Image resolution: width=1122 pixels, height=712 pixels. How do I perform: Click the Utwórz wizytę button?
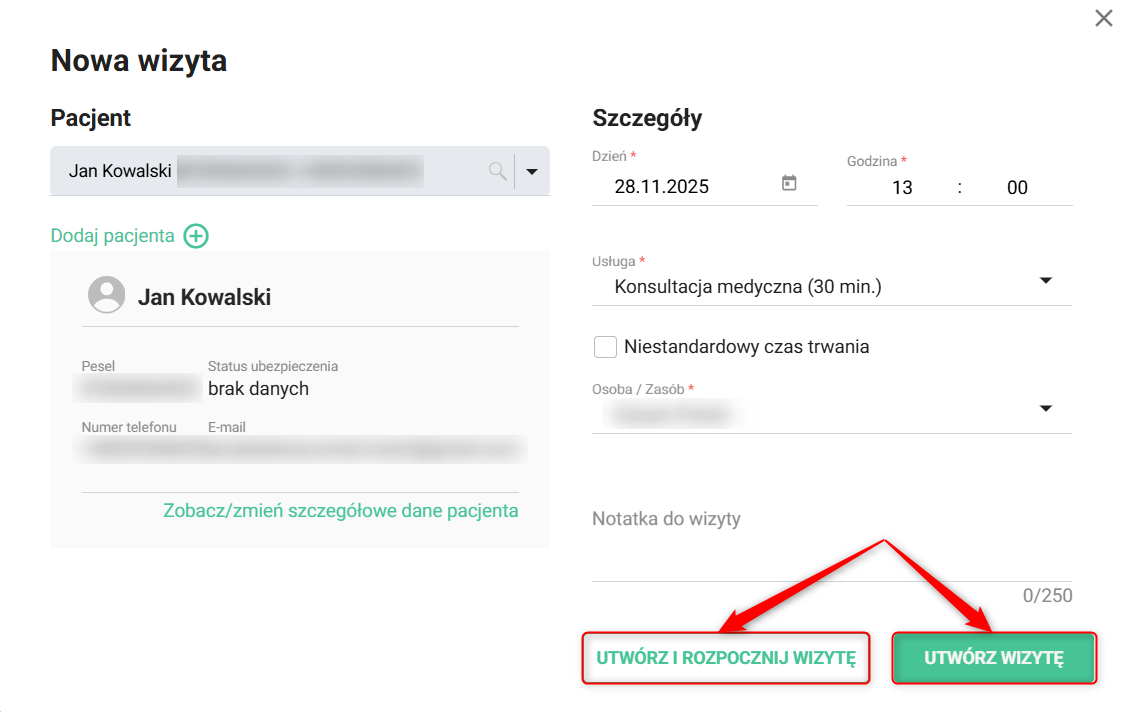click(994, 658)
